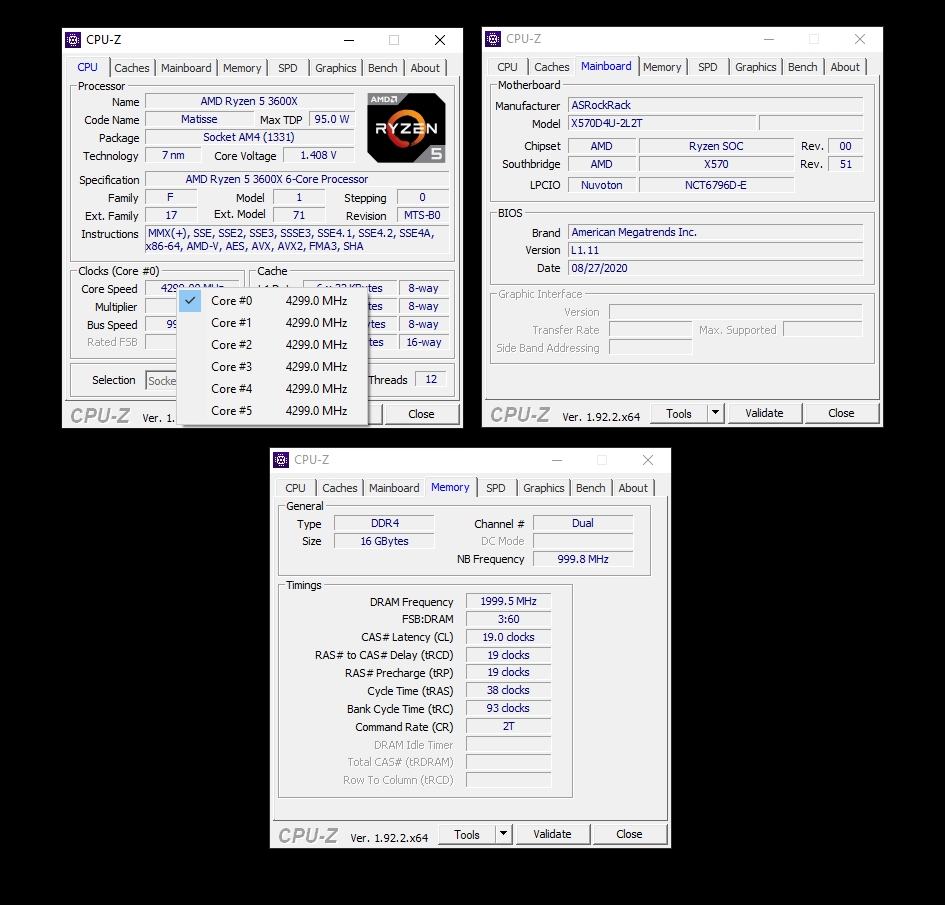Click the CPU-Z app icon in the Memory window title bar

coord(281,460)
